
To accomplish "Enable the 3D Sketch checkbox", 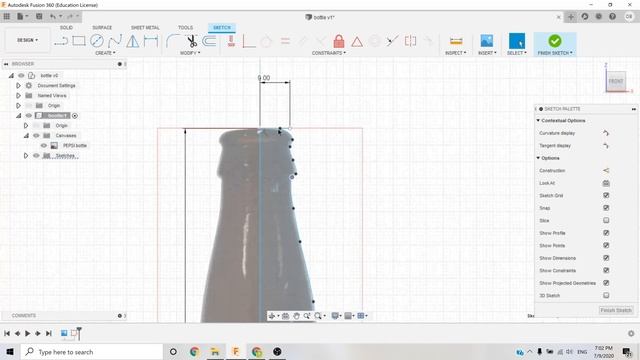I will pos(606,296).
